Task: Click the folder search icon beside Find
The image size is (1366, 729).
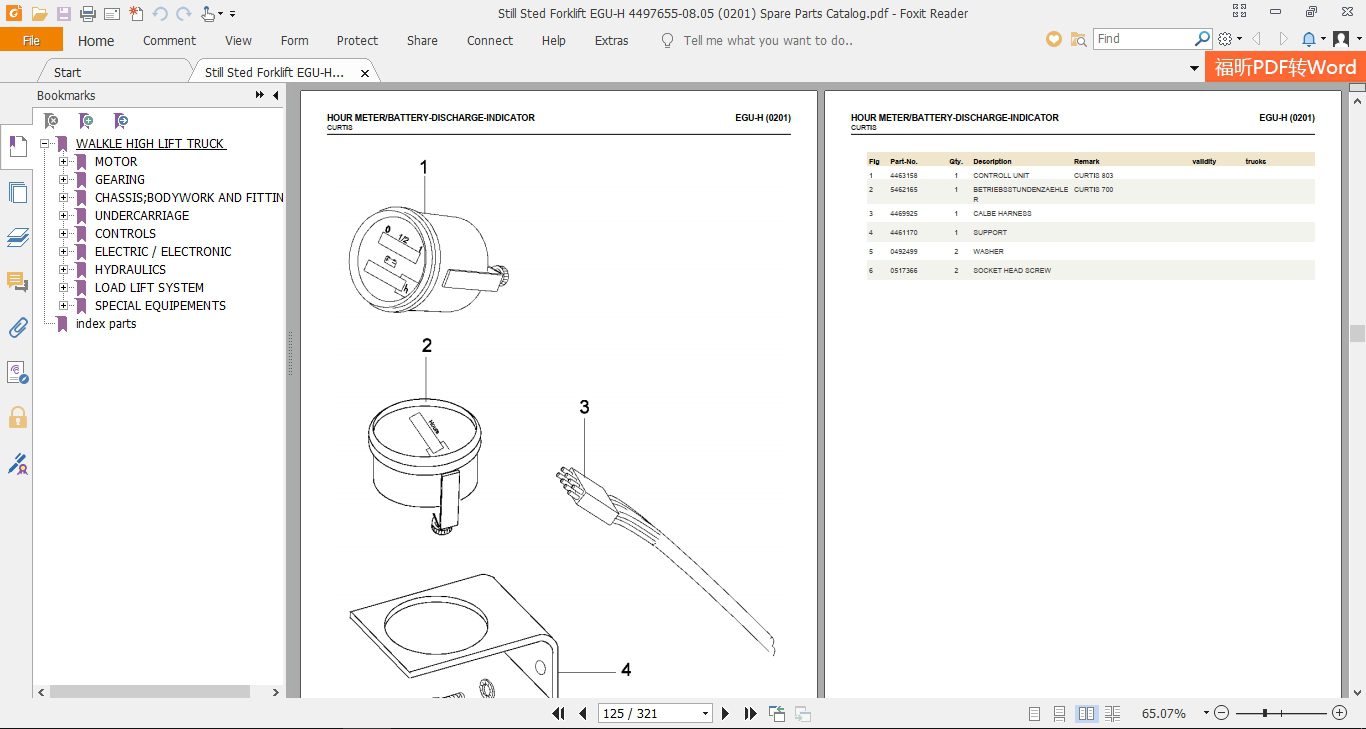Action: pyautogui.click(x=1078, y=39)
